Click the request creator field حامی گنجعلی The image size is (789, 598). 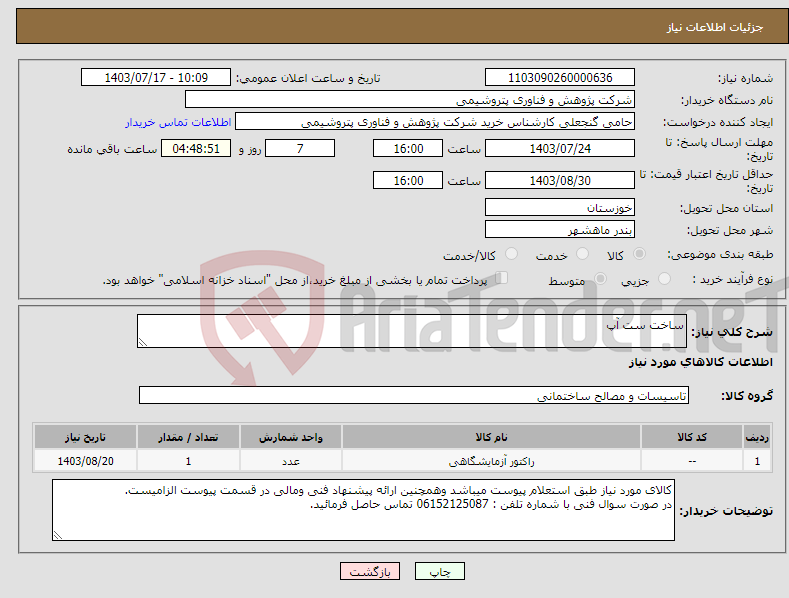[x=435, y=122]
